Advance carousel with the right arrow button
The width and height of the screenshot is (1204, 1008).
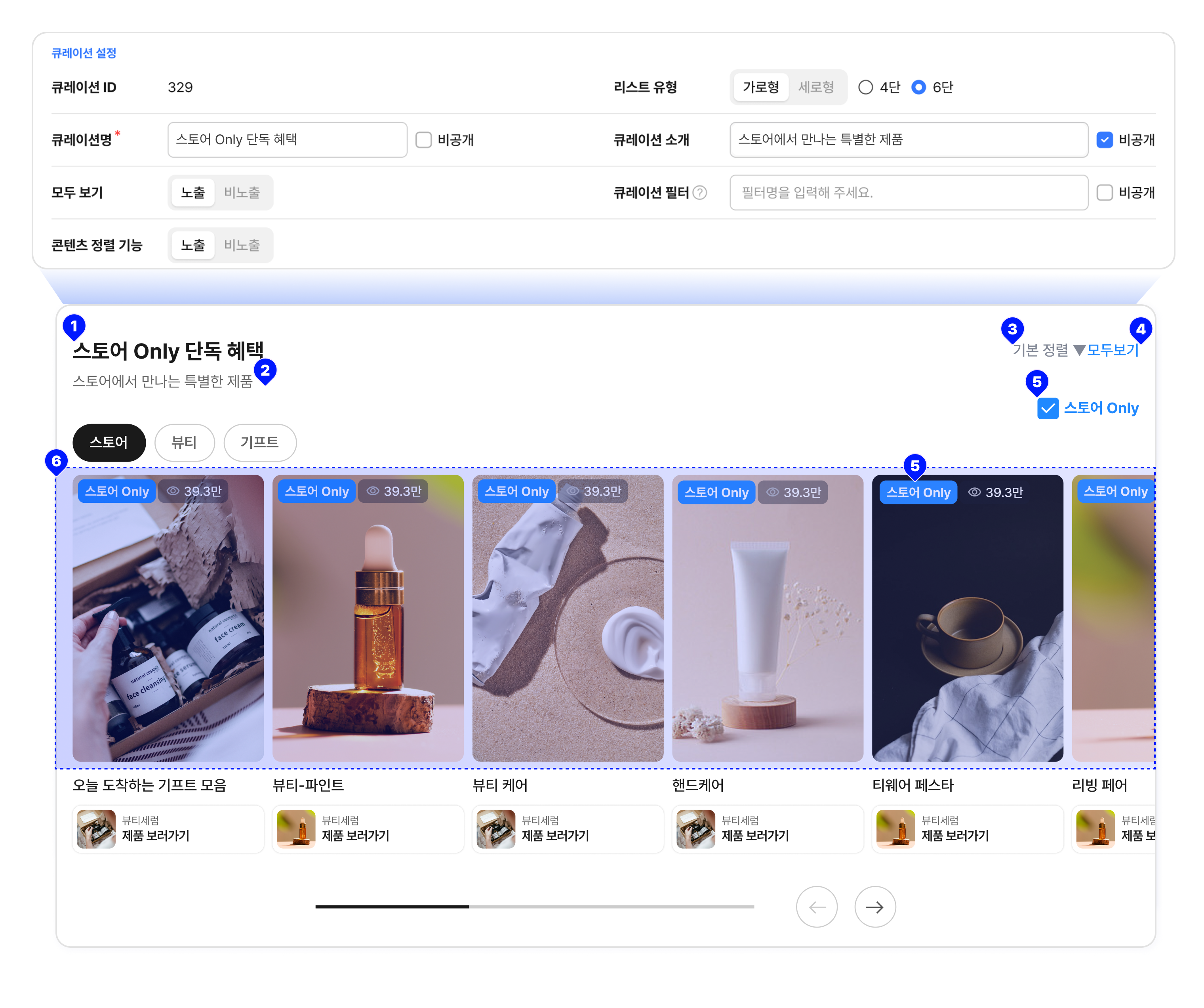click(875, 907)
